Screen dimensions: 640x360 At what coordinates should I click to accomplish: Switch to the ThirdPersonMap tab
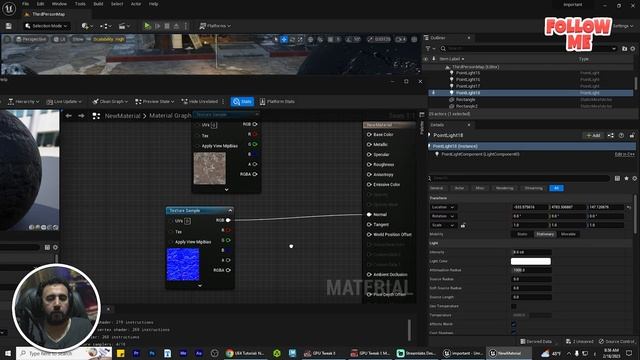click(48, 14)
